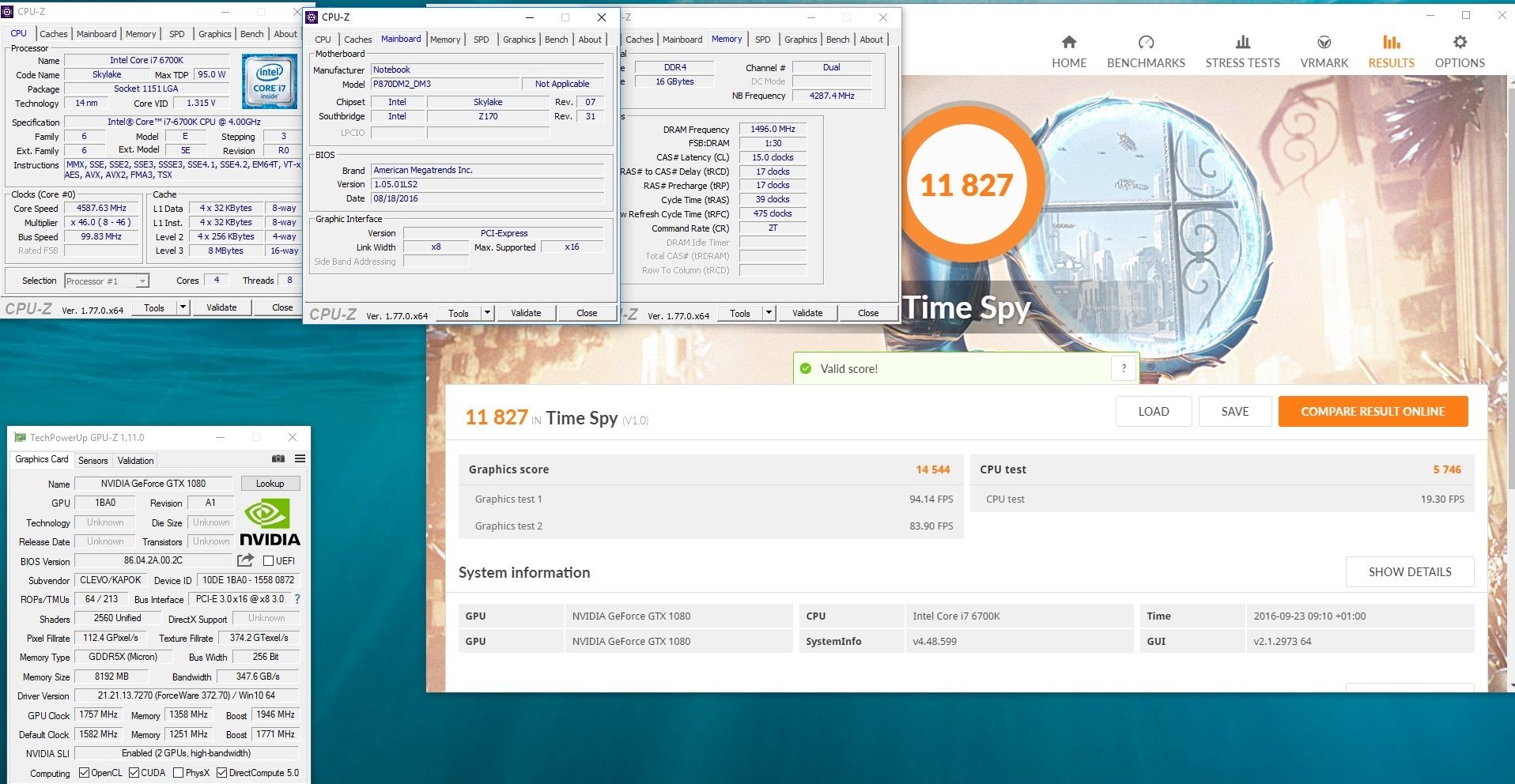Click the 11 827 orange score circle

pos(966,185)
